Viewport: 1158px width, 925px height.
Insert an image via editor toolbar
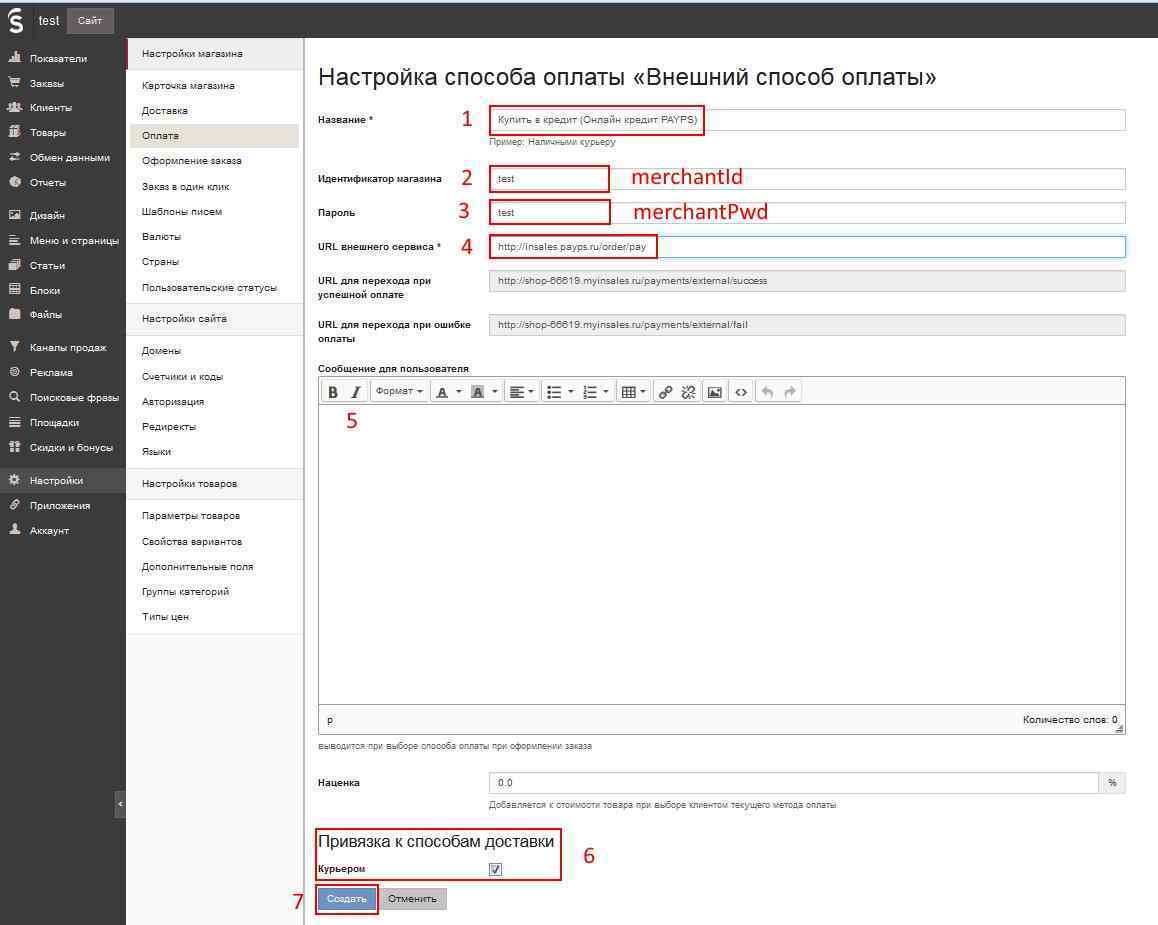click(x=714, y=392)
